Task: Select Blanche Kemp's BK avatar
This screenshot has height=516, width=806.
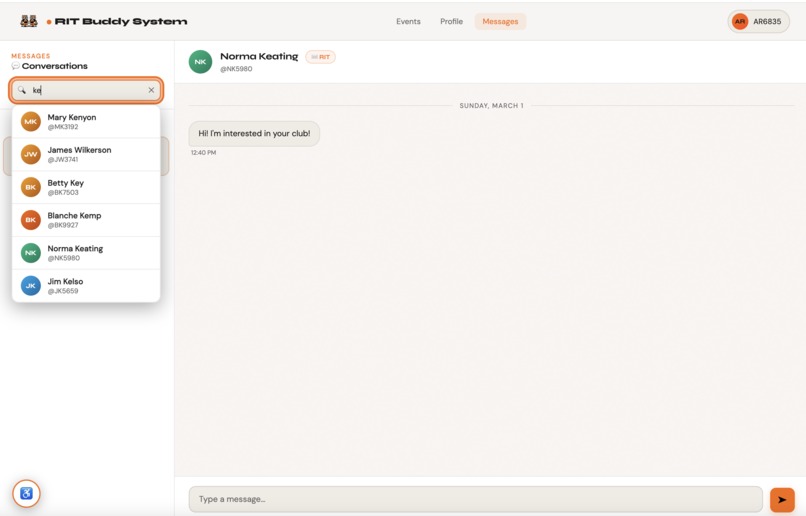Action: (x=31, y=220)
